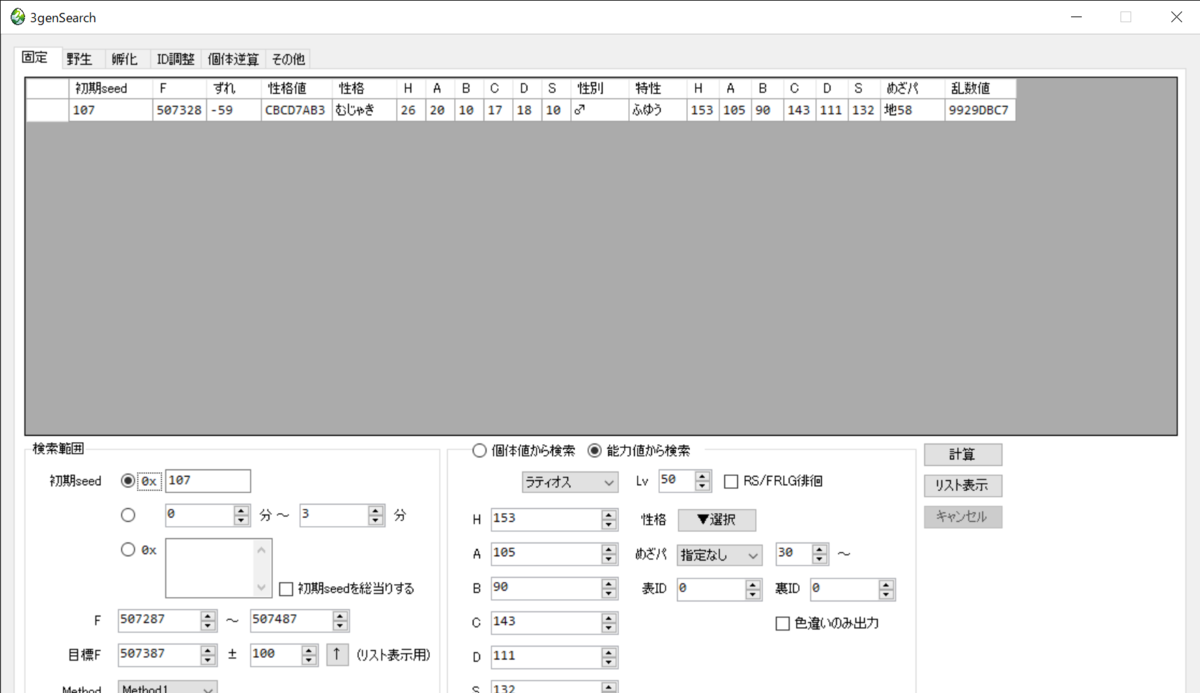Click the ふゆう ability cell
This screenshot has width=1200, height=693.
[x=657, y=110]
